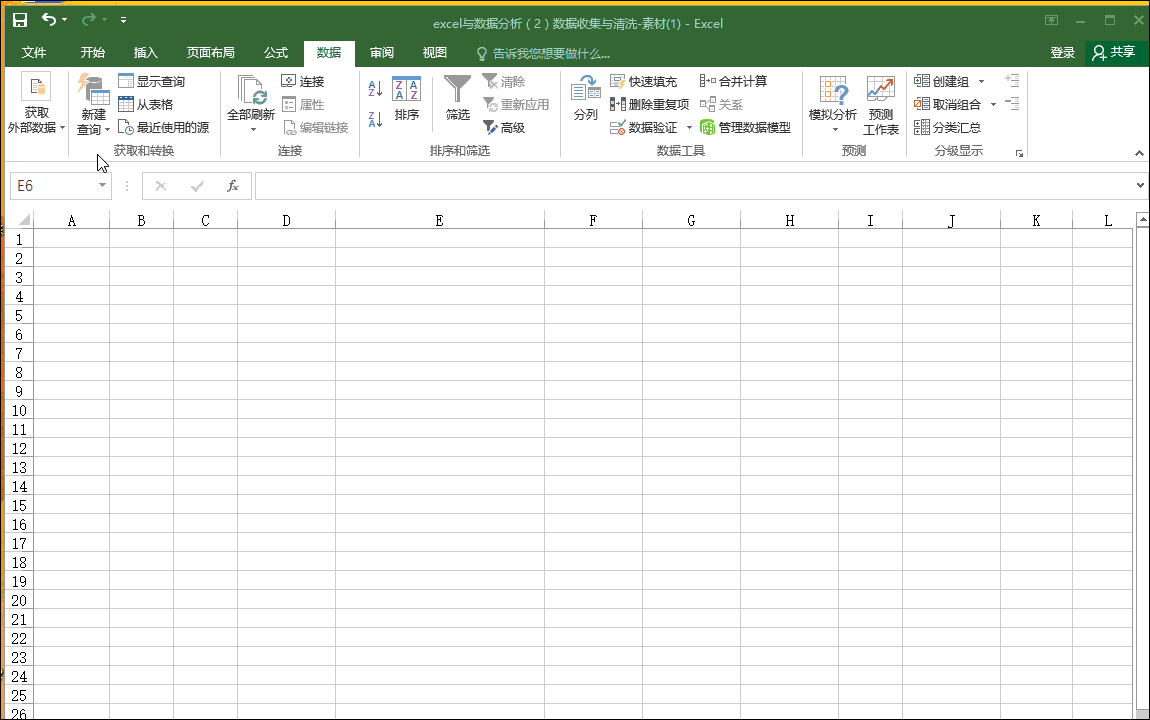Click the Share (共享) button
The image size is (1150, 720).
click(x=1114, y=53)
